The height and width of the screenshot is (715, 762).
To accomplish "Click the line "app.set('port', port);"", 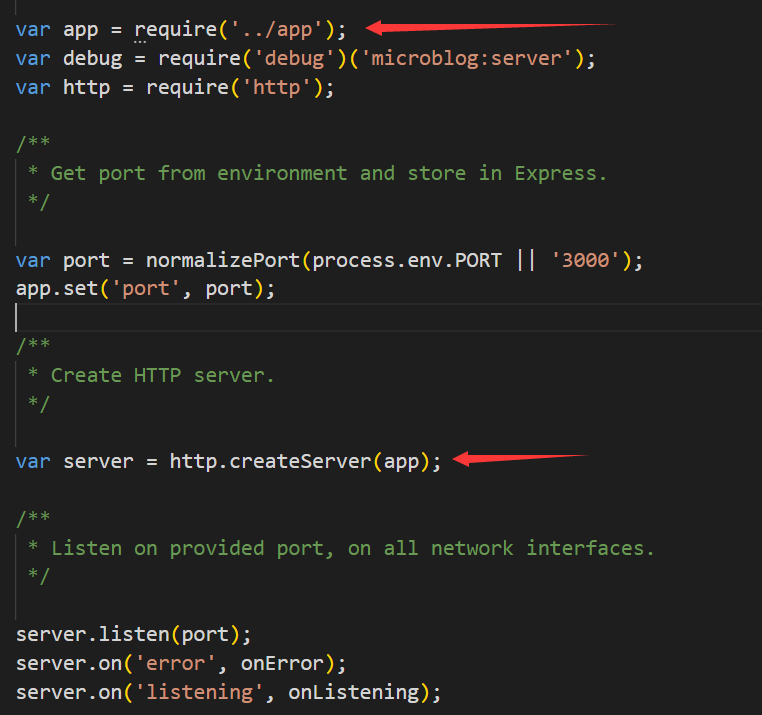I will (145, 289).
